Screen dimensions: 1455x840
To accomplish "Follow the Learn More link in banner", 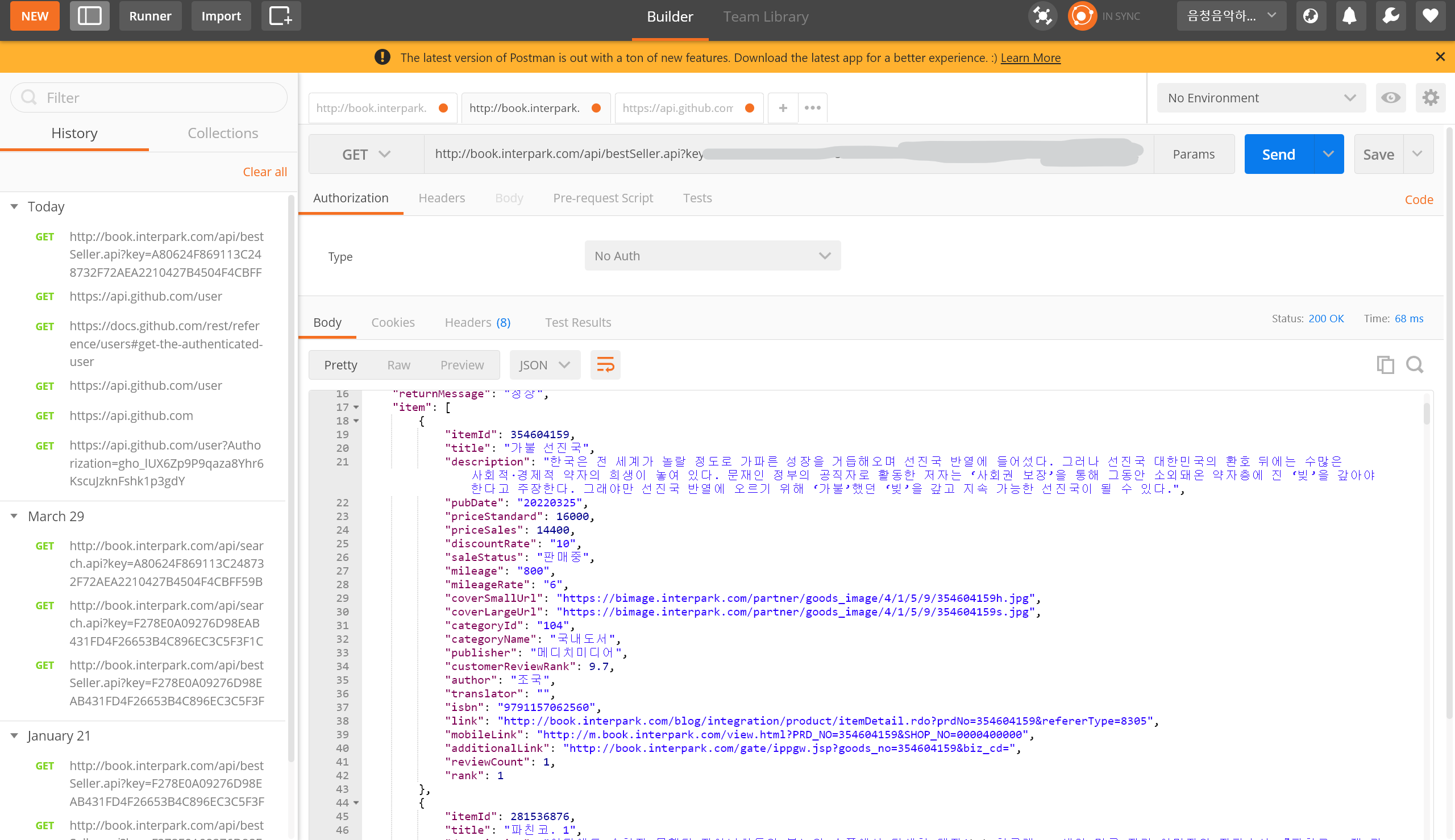I will pyautogui.click(x=1030, y=57).
